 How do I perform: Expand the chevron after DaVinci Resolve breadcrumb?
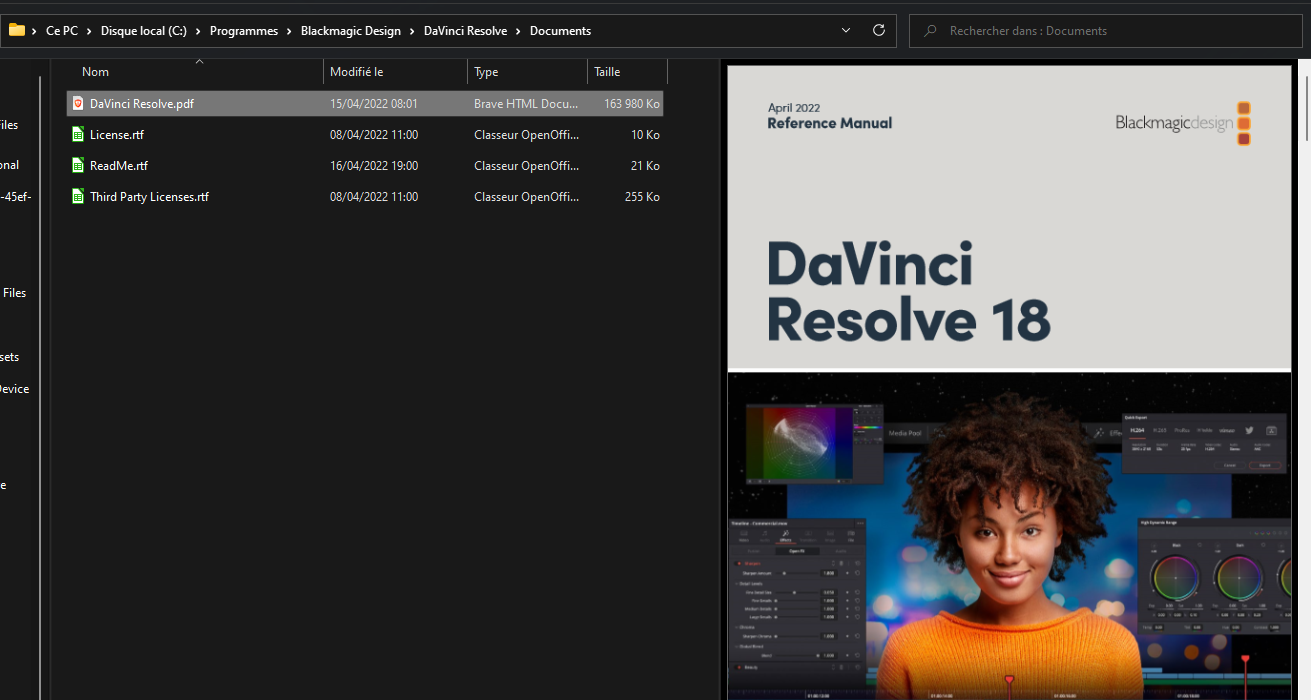pos(518,31)
